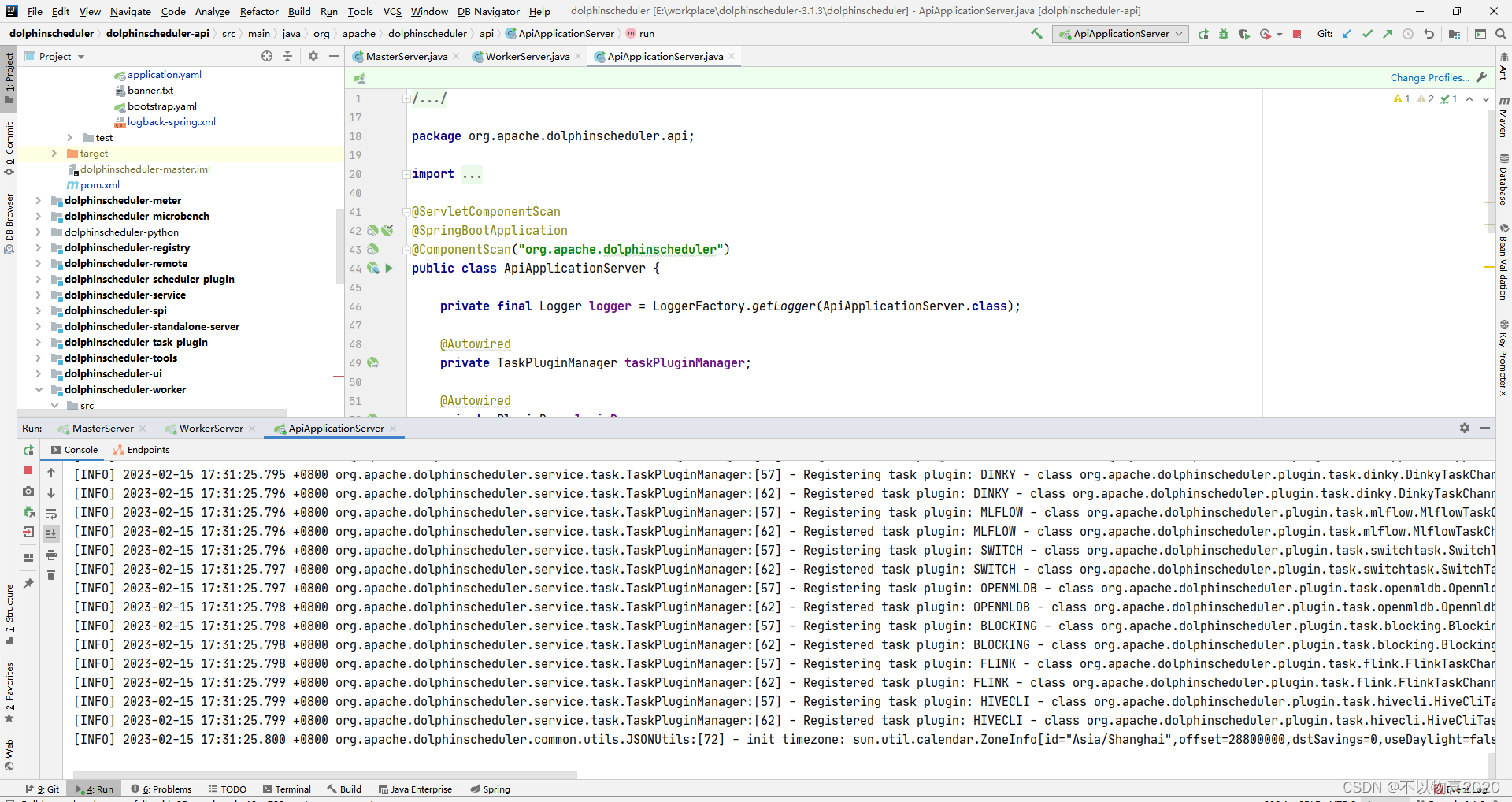Click scroll down arrow in console toolbar
This screenshot has height=802, width=1512.
tap(51, 493)
